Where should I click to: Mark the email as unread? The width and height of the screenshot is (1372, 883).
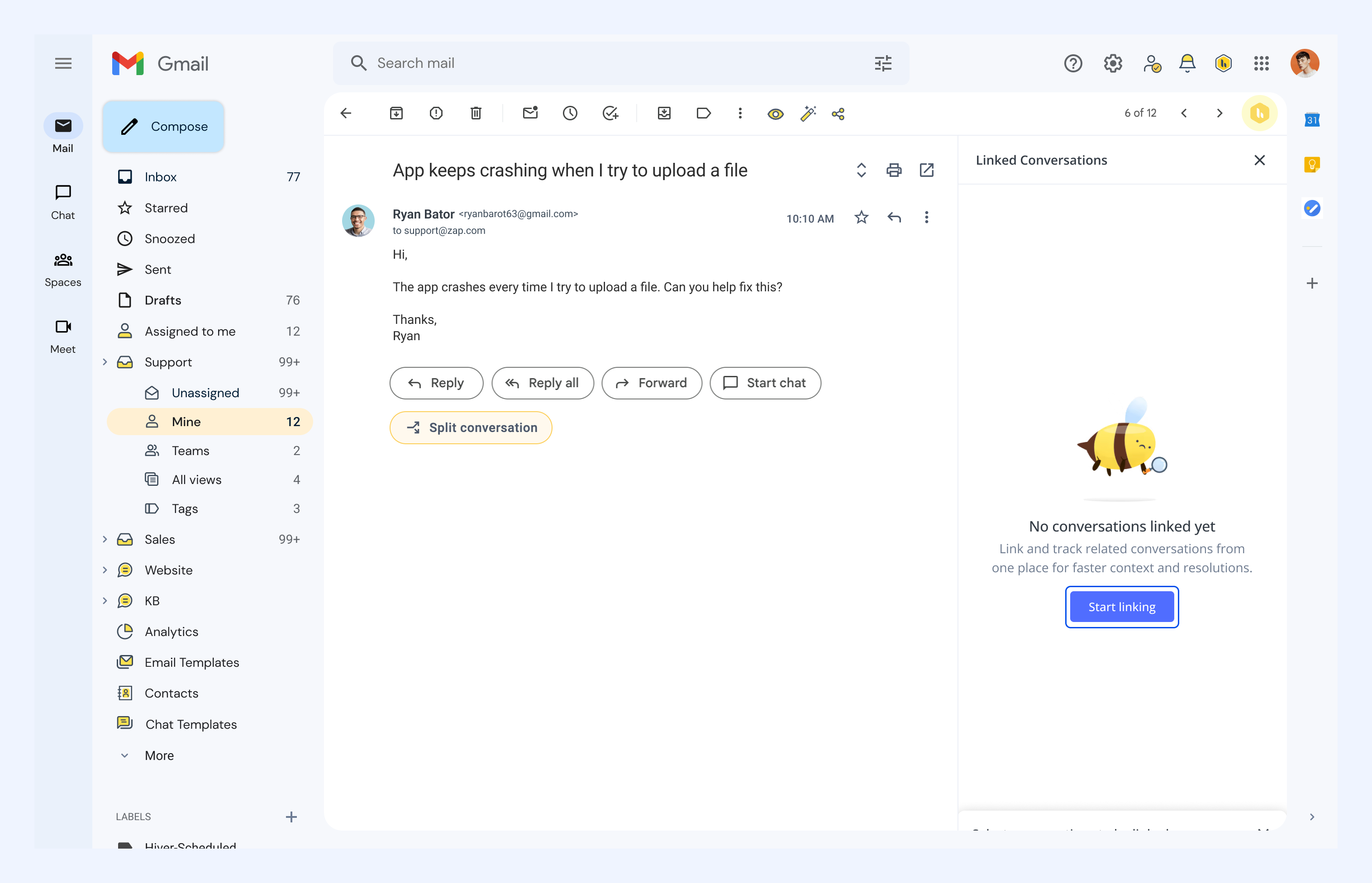[530, 113]
